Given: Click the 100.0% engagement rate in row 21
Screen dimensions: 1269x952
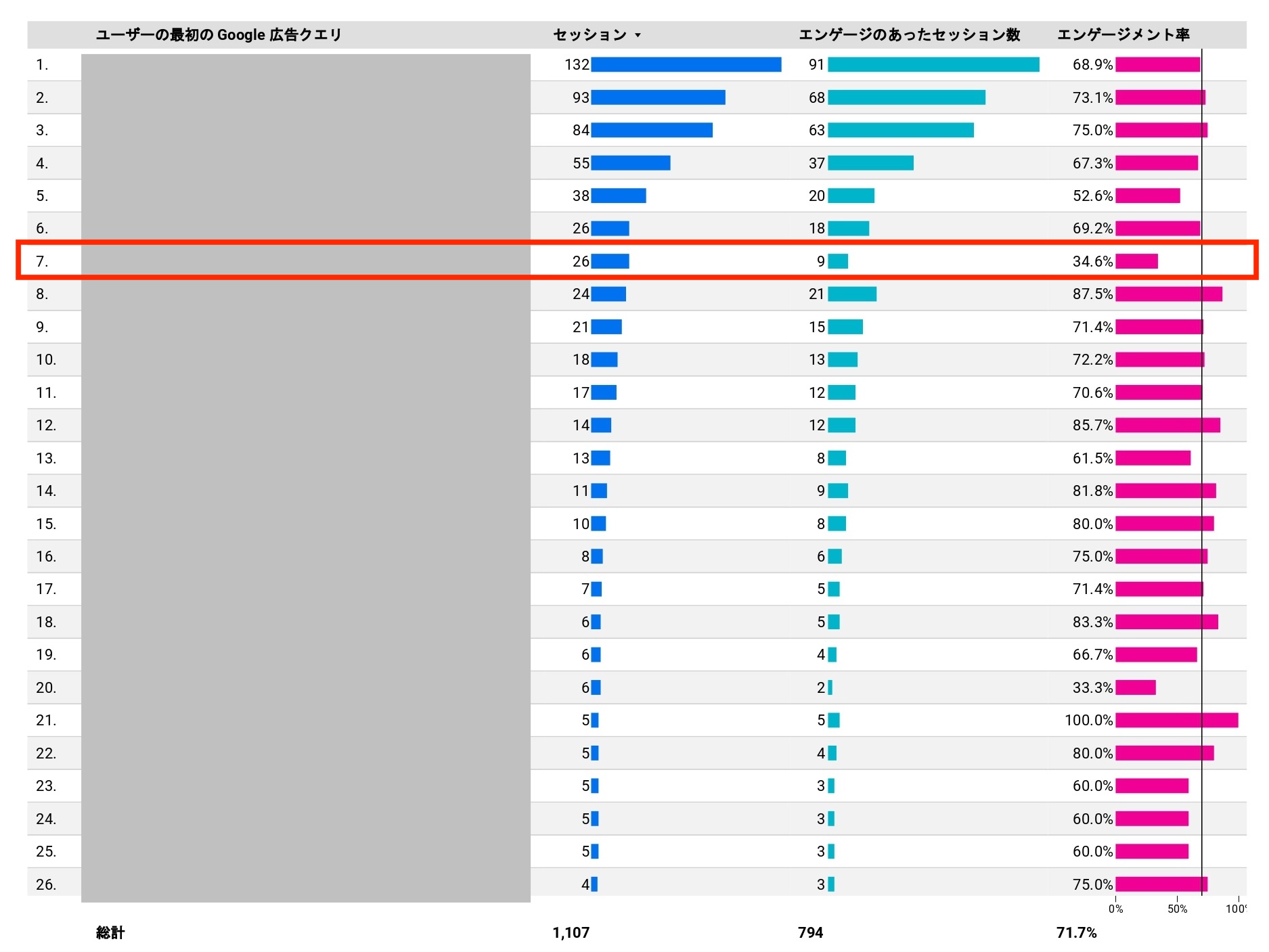Looking at the screenshot, I should tap(1088, 721).
